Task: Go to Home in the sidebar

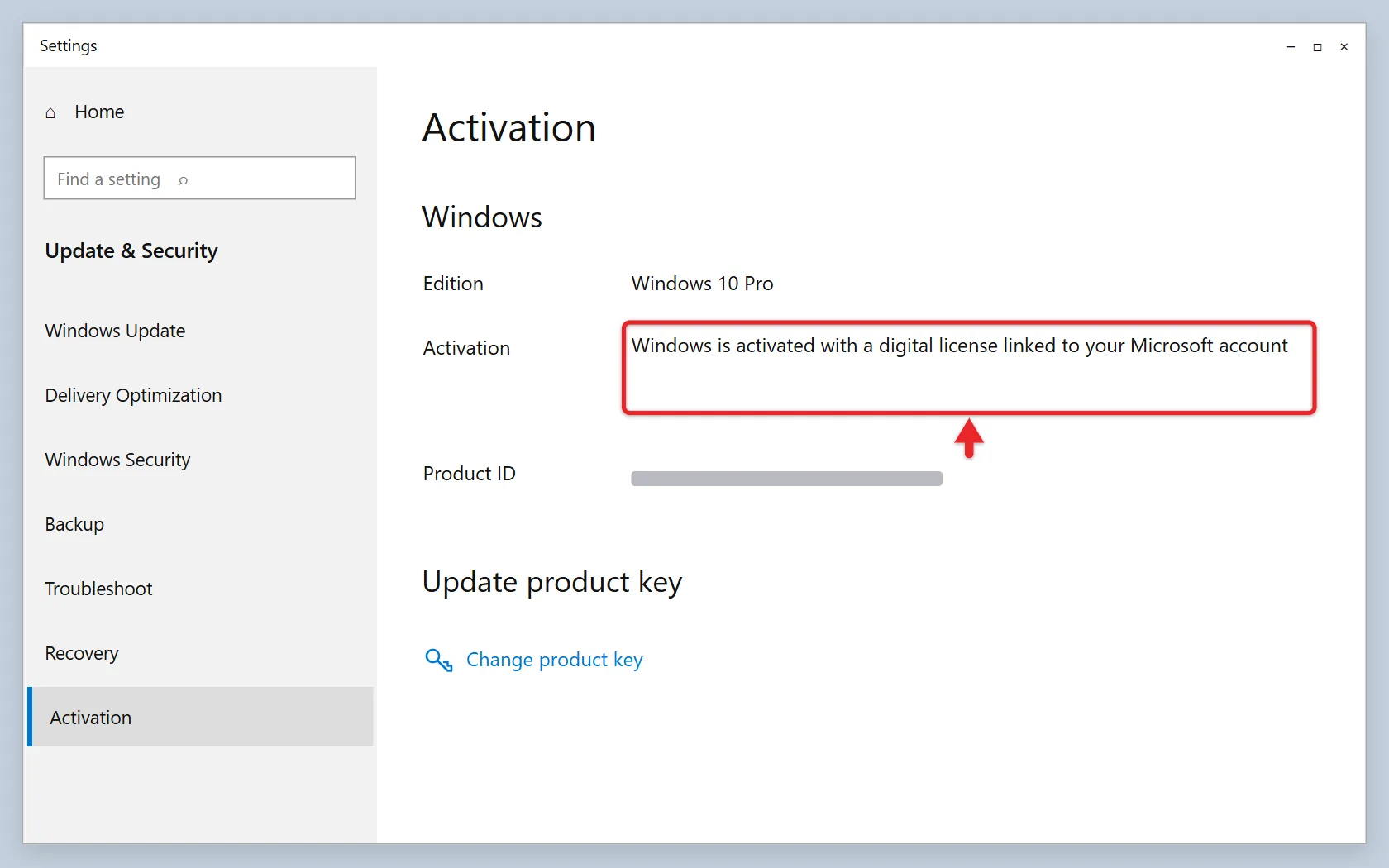Action: point(99,112)
